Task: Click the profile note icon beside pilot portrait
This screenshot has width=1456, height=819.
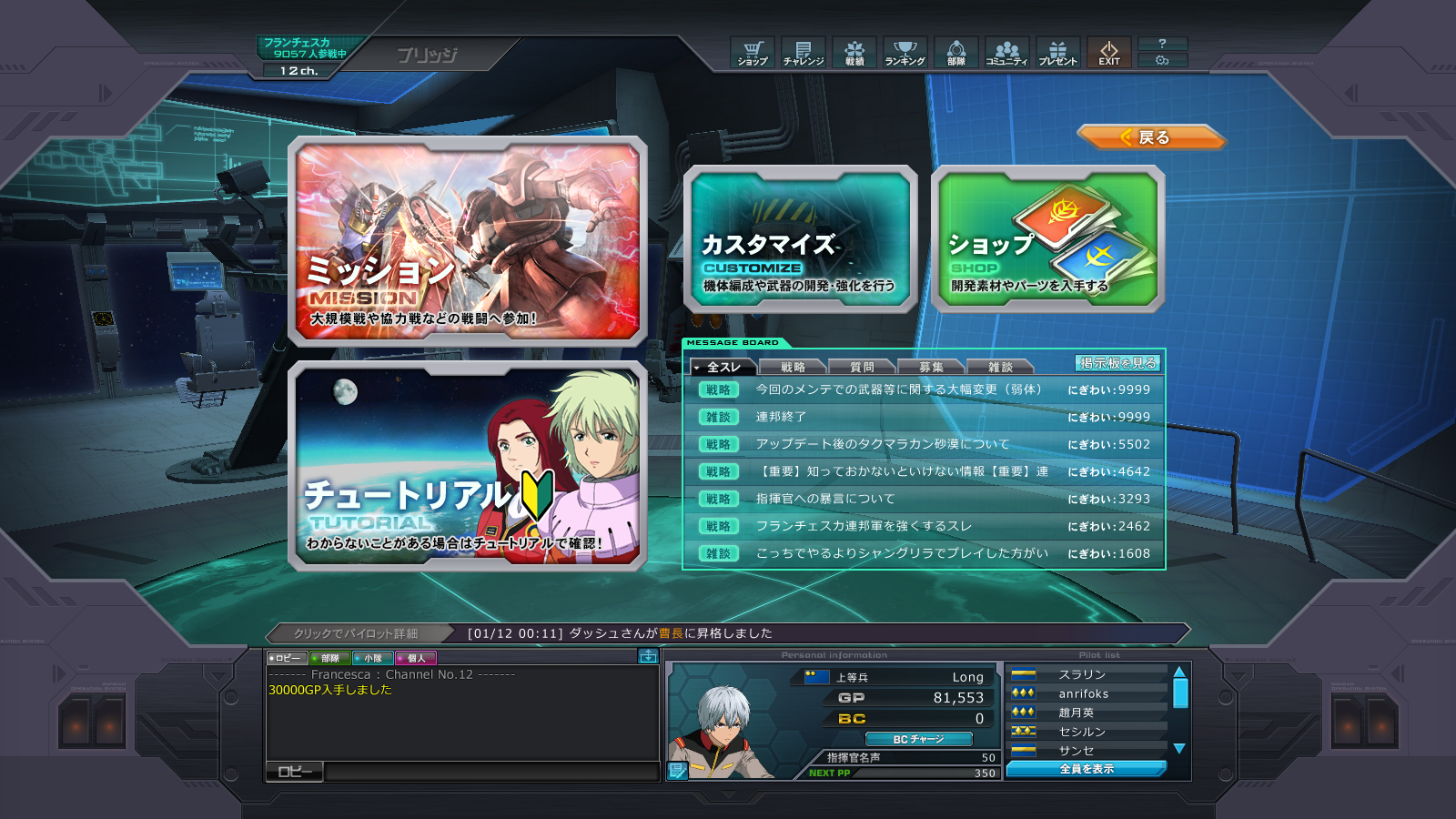Action: pyautogui.click(x=677, y=771)
